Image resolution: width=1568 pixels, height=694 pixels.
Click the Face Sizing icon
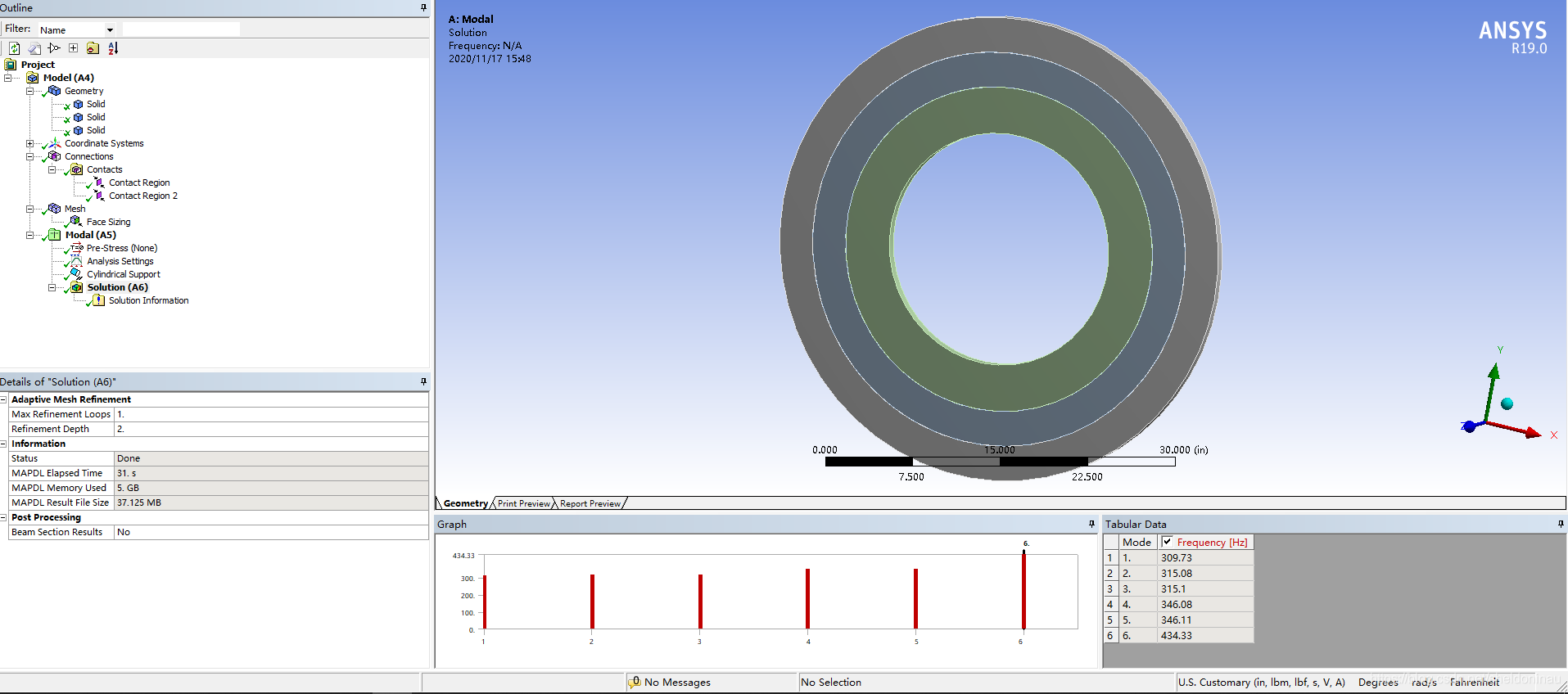[x=76, y=222]
